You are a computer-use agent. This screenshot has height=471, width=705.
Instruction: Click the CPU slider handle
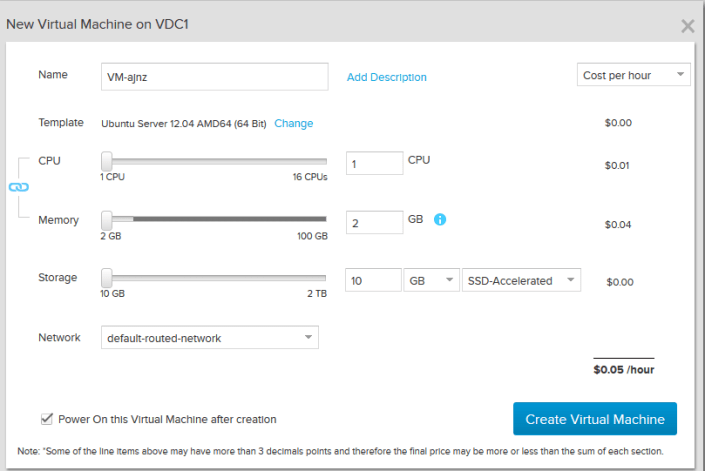tap(106, 161)
